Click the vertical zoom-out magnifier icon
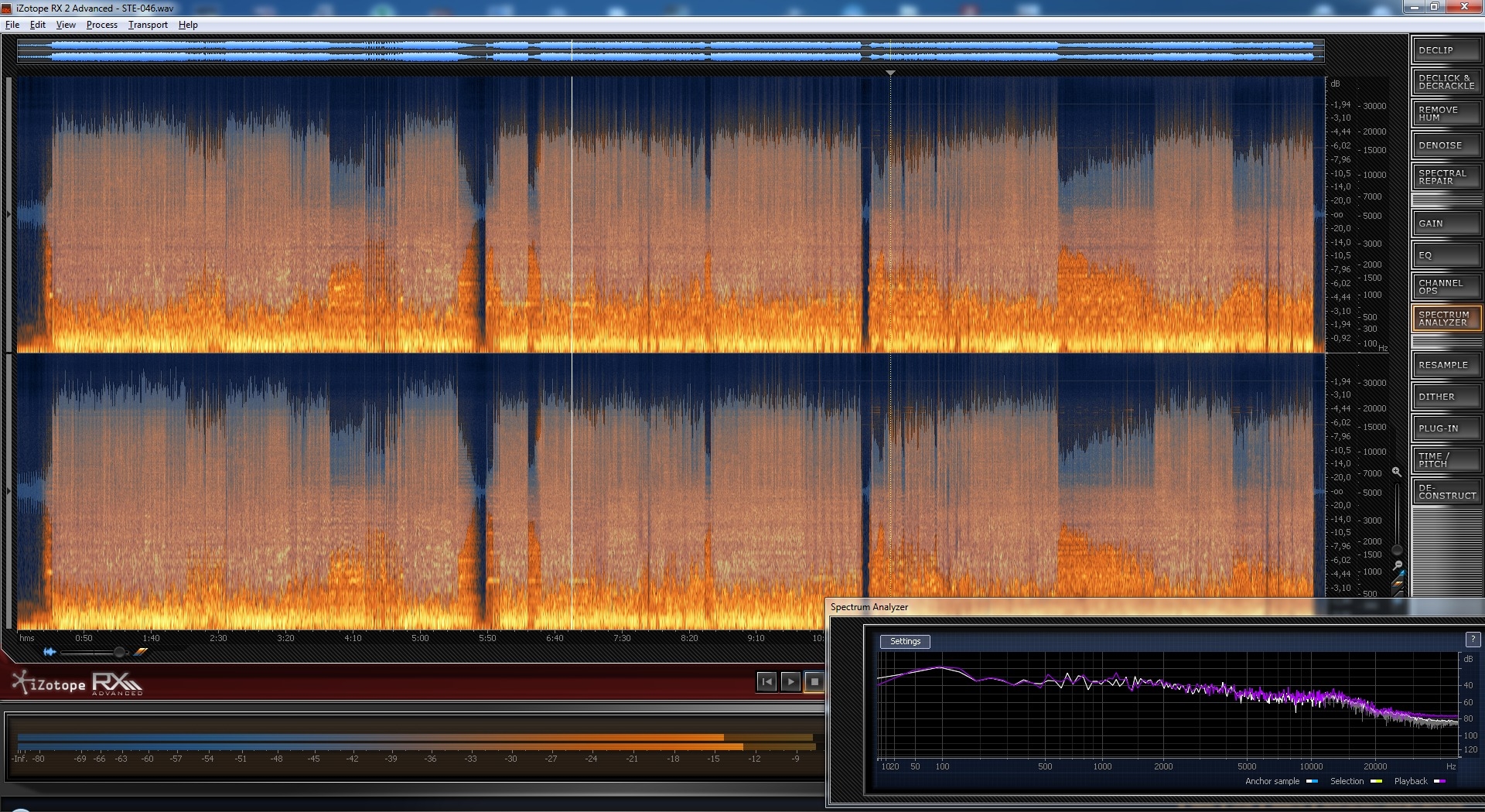The height and width of the screenshot is (812, 1485). [x=1398, y=565]
